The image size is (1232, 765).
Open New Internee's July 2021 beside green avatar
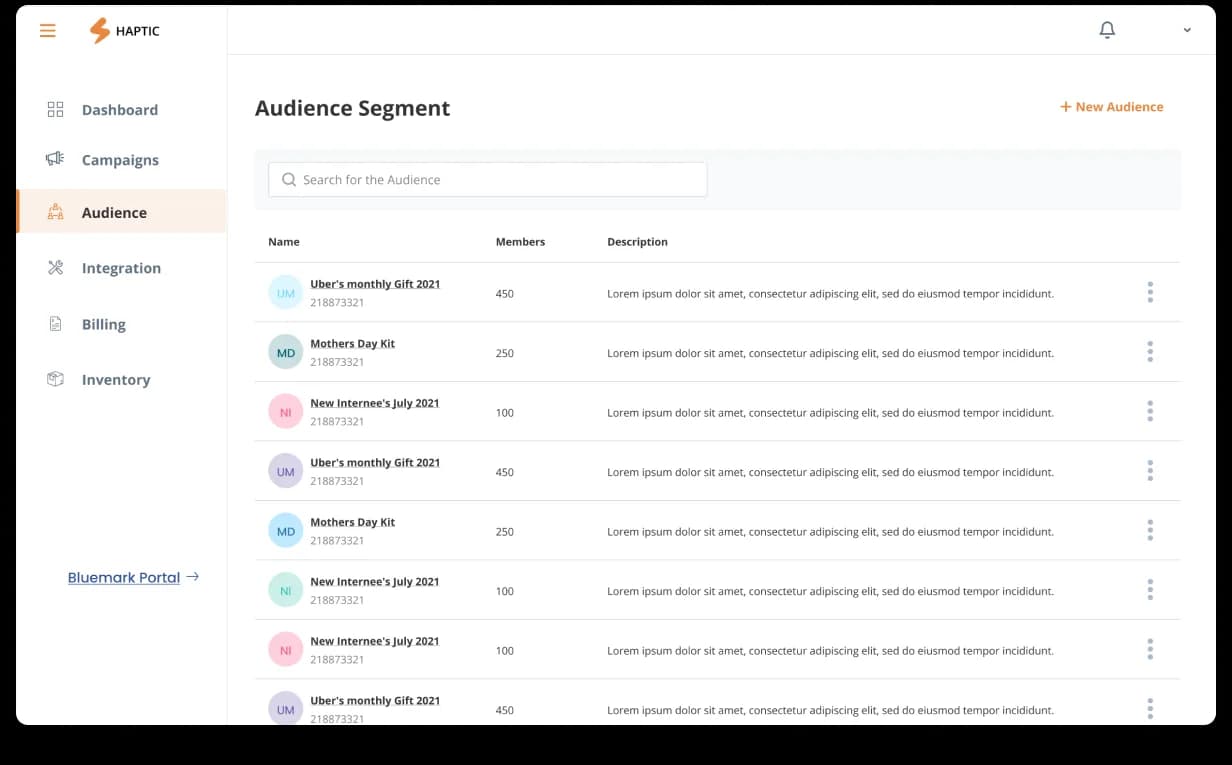click(x=375, y=582)
